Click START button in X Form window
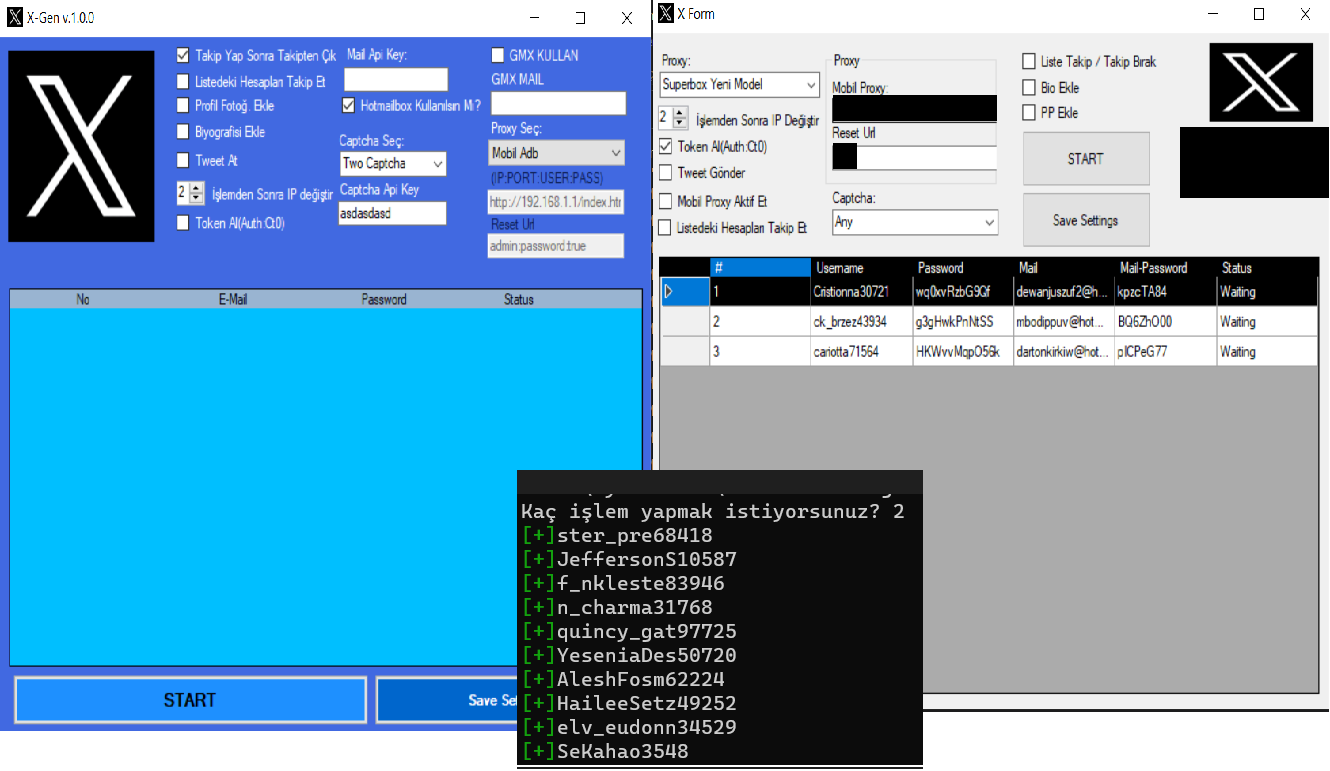The width and height of the screenshot is (1330, 771). 1086,159
